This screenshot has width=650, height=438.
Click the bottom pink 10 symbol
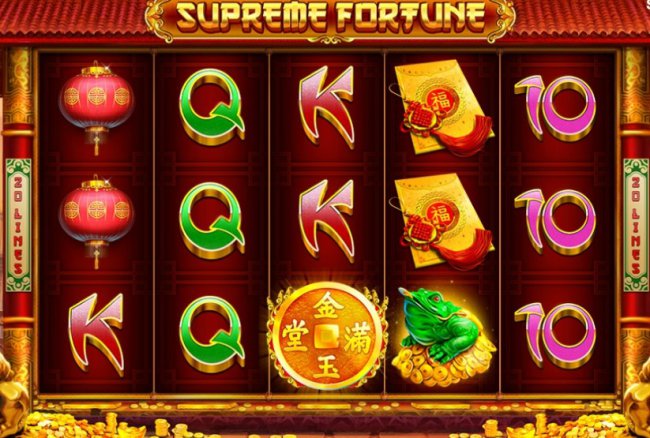tap(555, 335)
